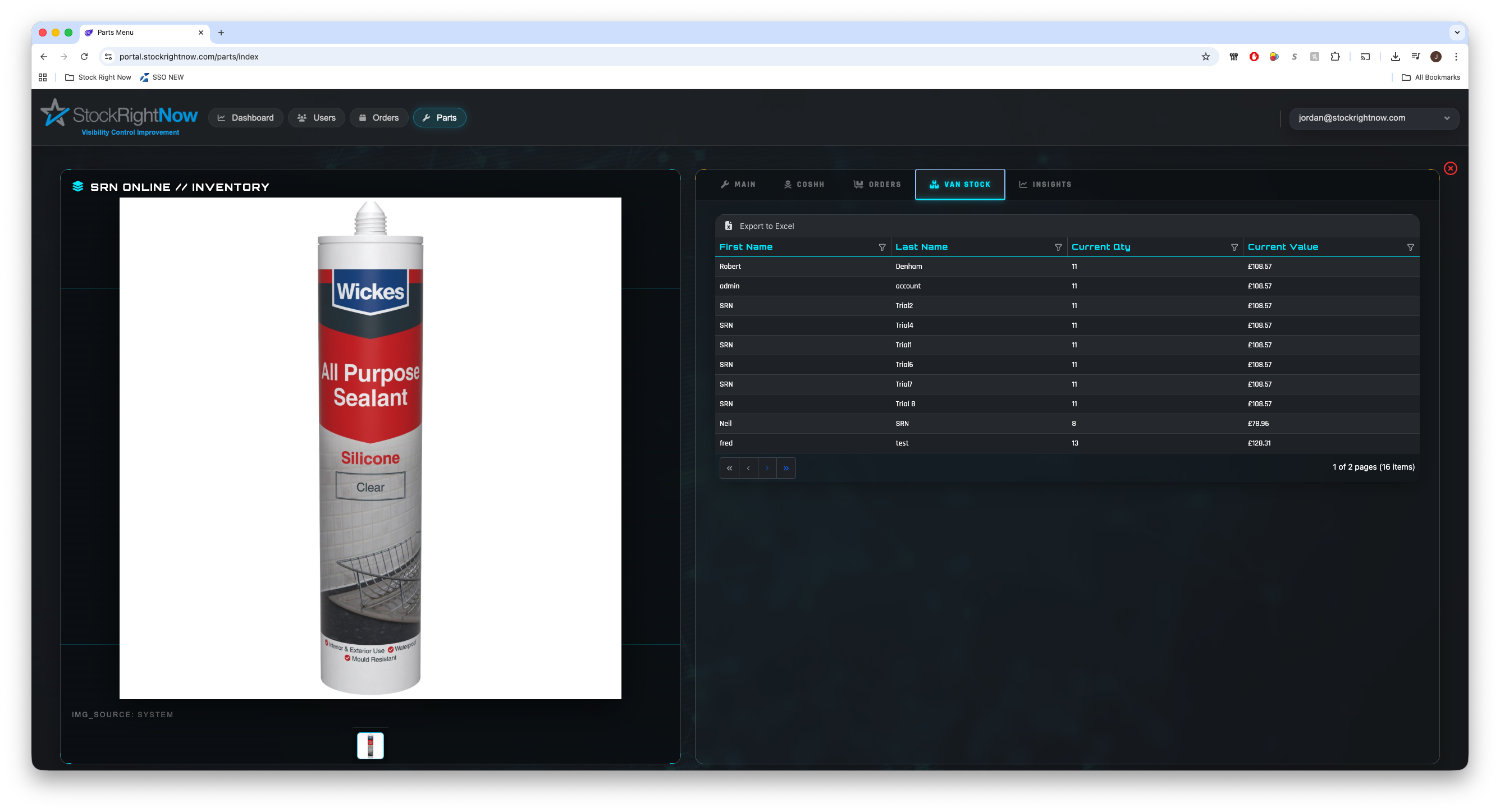Image resolution: width=1500 pixels, height=812 pixels.
Task: Open the Chrome three-dot menu
Action: coord(1456,57)
